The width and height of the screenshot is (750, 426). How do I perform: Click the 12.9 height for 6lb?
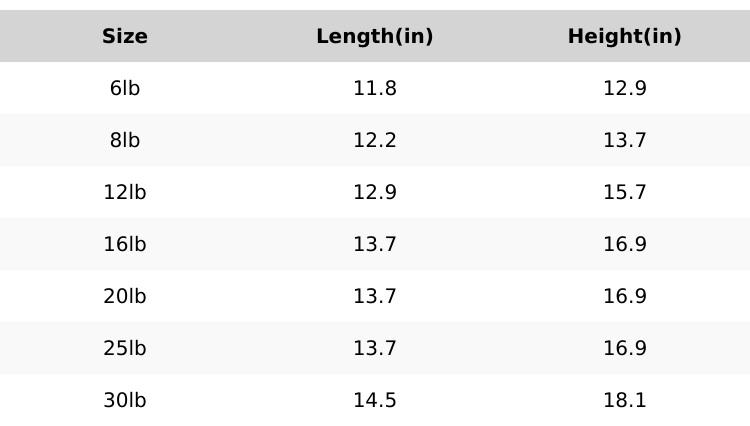coord(625,89)
